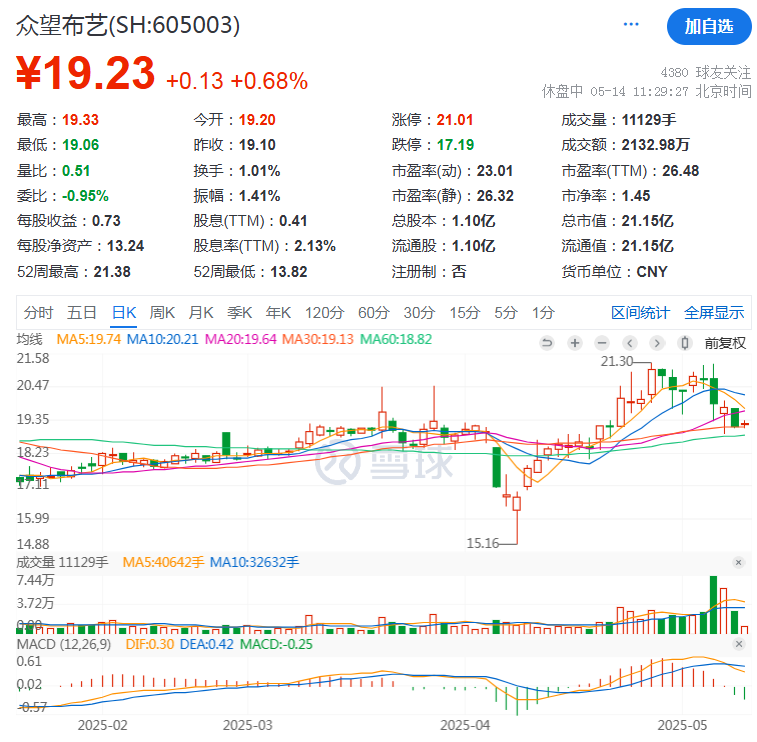Click 股息率(TTM) value 2.13%
Viewport: 757px width, 742px height.
pos(315,246)
